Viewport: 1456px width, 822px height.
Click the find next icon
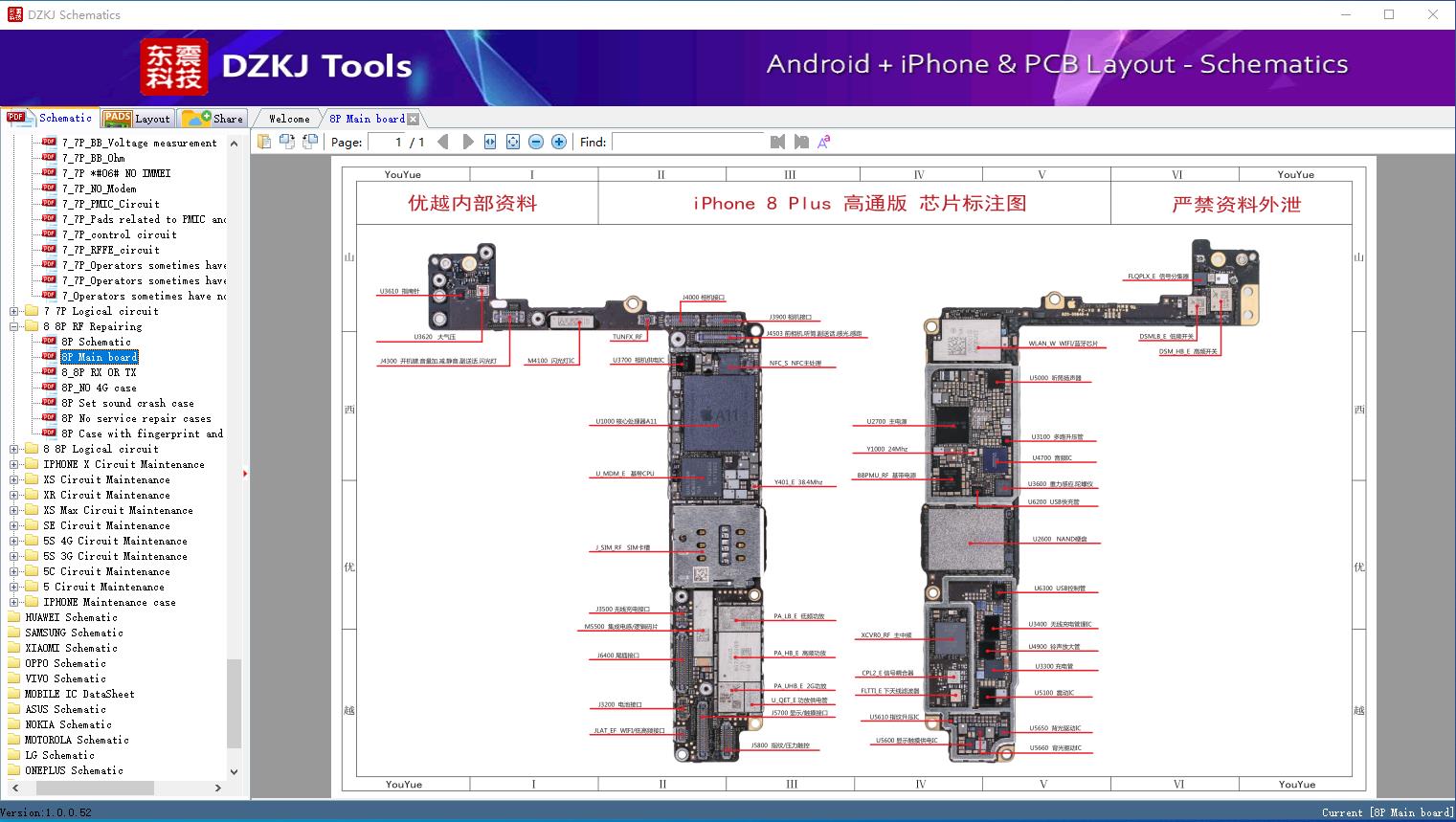pos(800,142)
